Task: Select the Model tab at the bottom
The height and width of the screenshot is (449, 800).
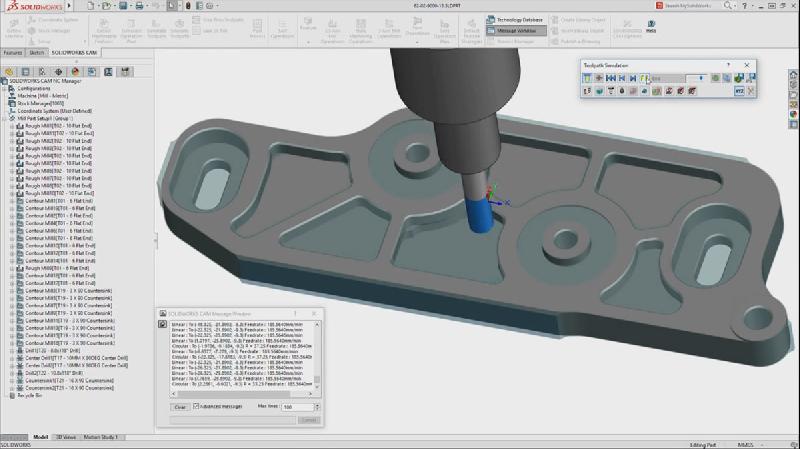Action: 40,437
